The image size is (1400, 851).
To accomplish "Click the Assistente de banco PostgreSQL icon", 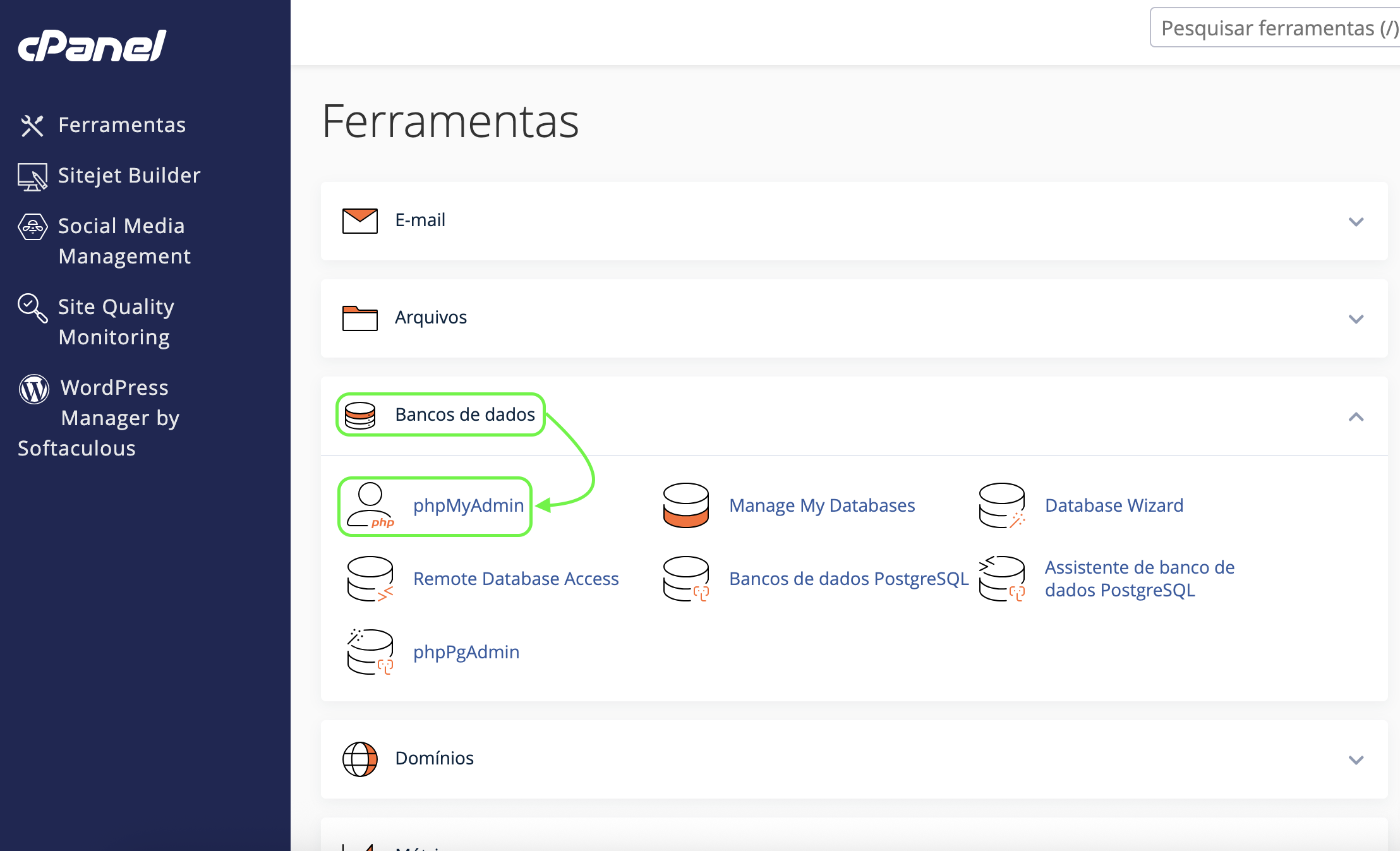I will click(1002, 579).
